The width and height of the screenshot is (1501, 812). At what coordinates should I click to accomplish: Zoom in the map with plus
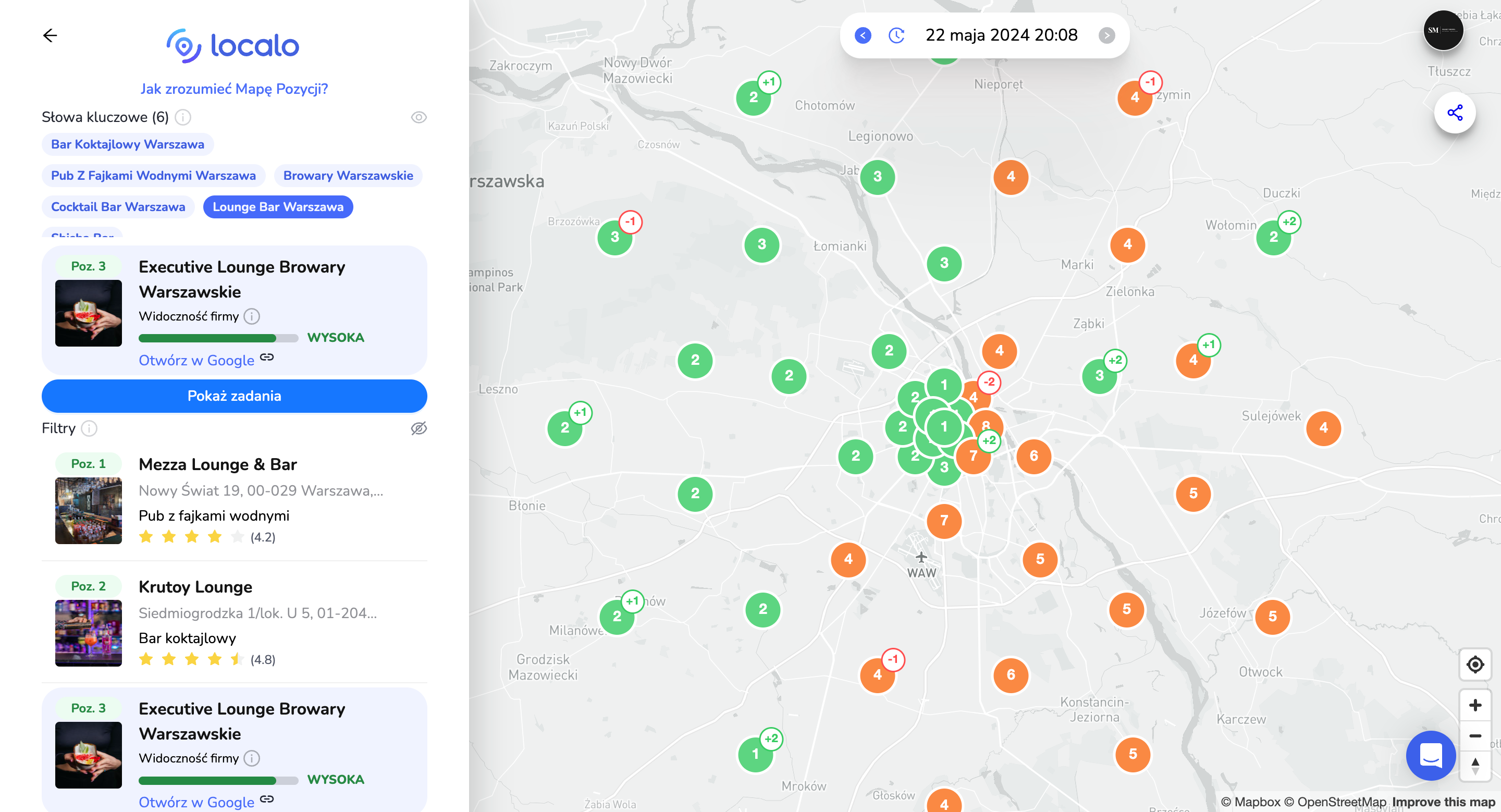point(1475,705)
